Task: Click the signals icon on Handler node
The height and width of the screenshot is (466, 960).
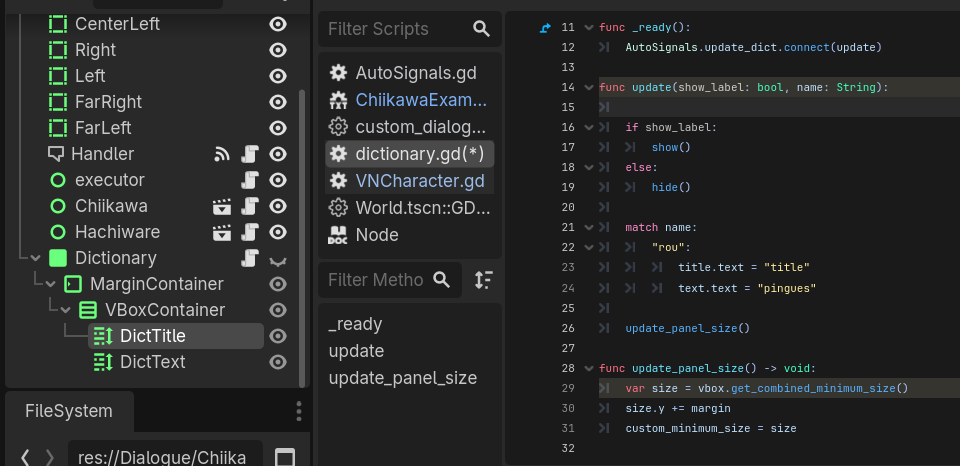Action: tap(222, 154)
